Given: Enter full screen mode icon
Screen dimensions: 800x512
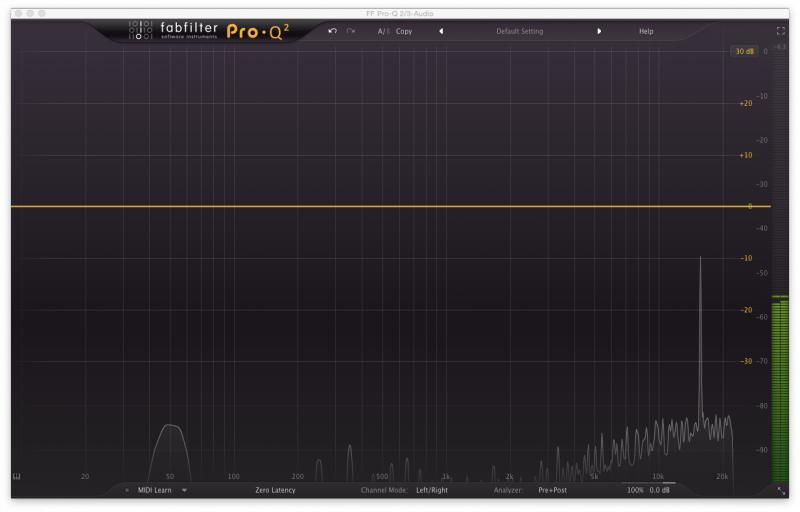Looking at the screenshot, I should coord(781,31).
